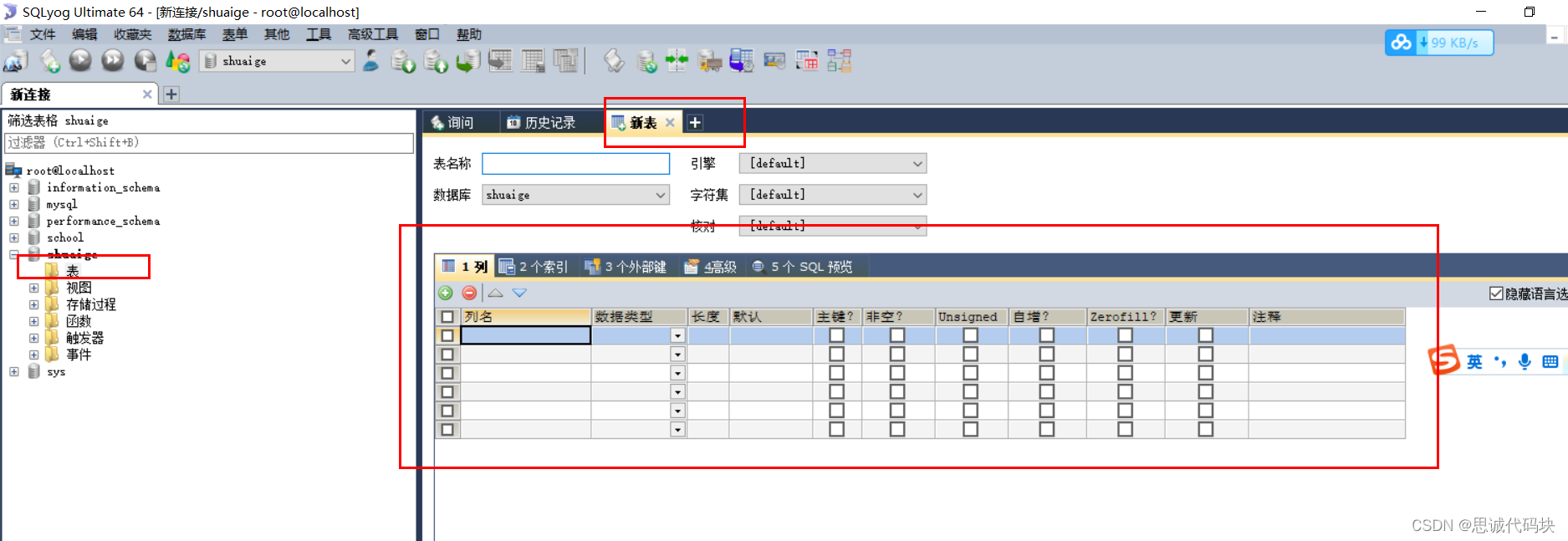This screenshot has height=541, width=1568.
Task: Select the 触发器 folder in tree
Action: click(85, 339)
